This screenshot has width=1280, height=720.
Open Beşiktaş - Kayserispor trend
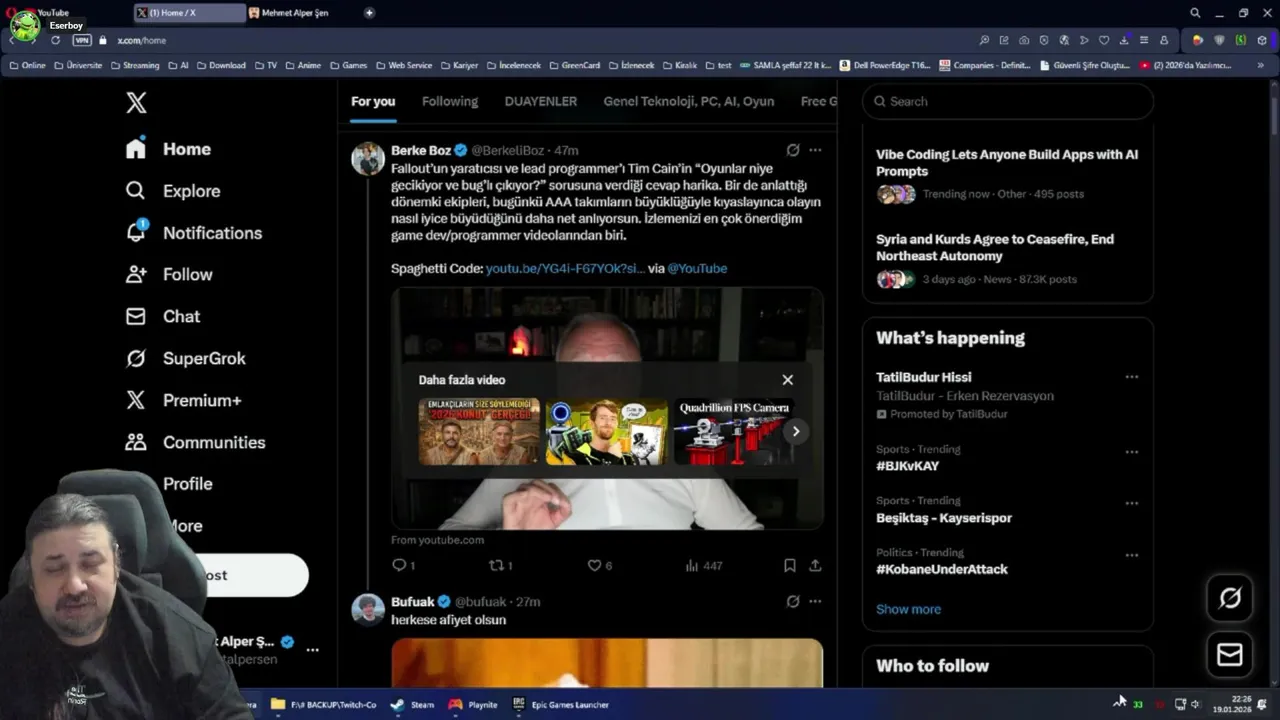pyautogui.click(x=944, y=518)
